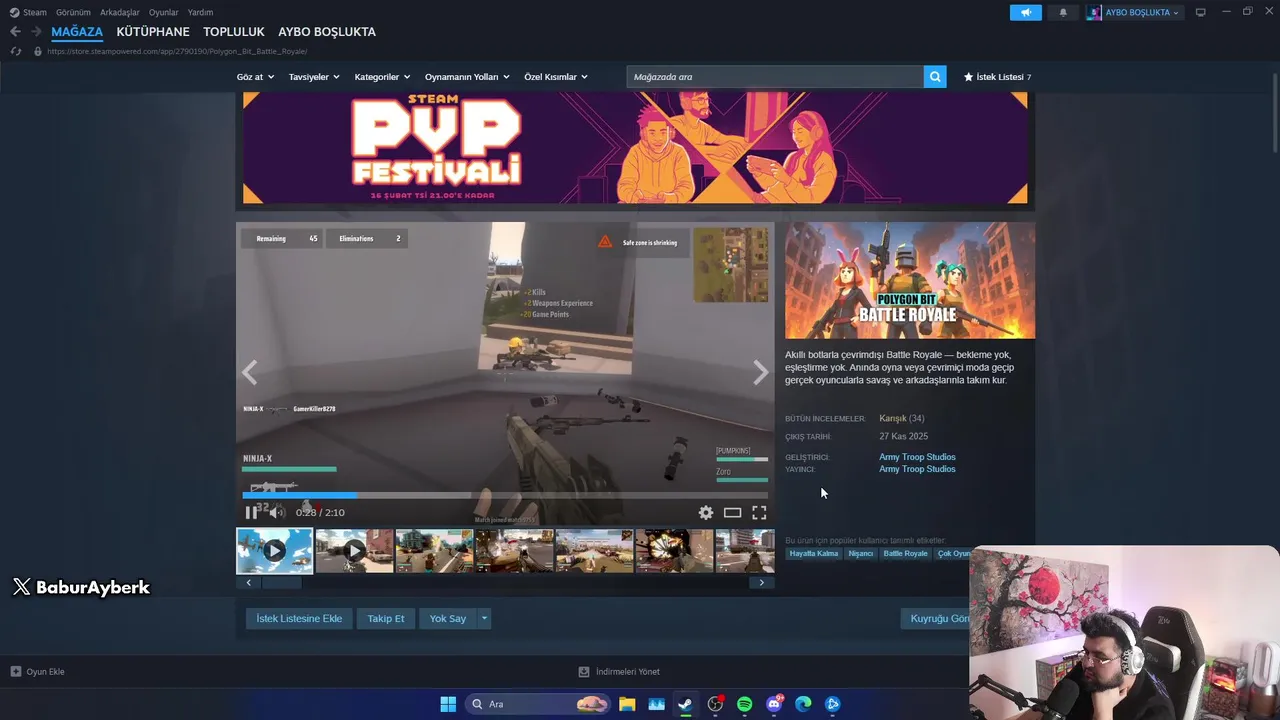Open trailer settings gear icon
This screenshot has height=720, width=1280.
(x=706, y=512)
